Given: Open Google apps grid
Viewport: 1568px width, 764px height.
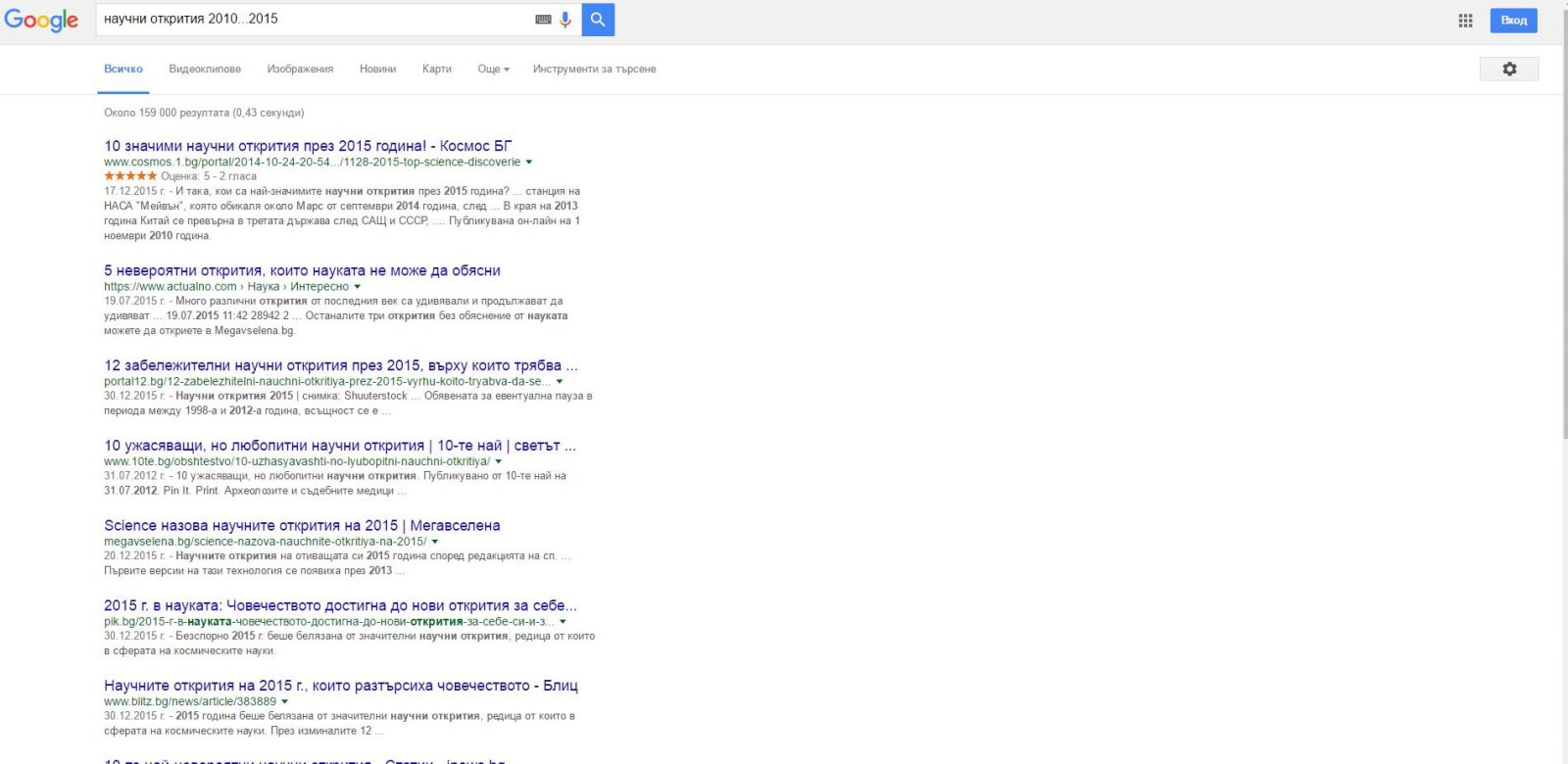Looking at the screenshot, I should point(1465,21).
